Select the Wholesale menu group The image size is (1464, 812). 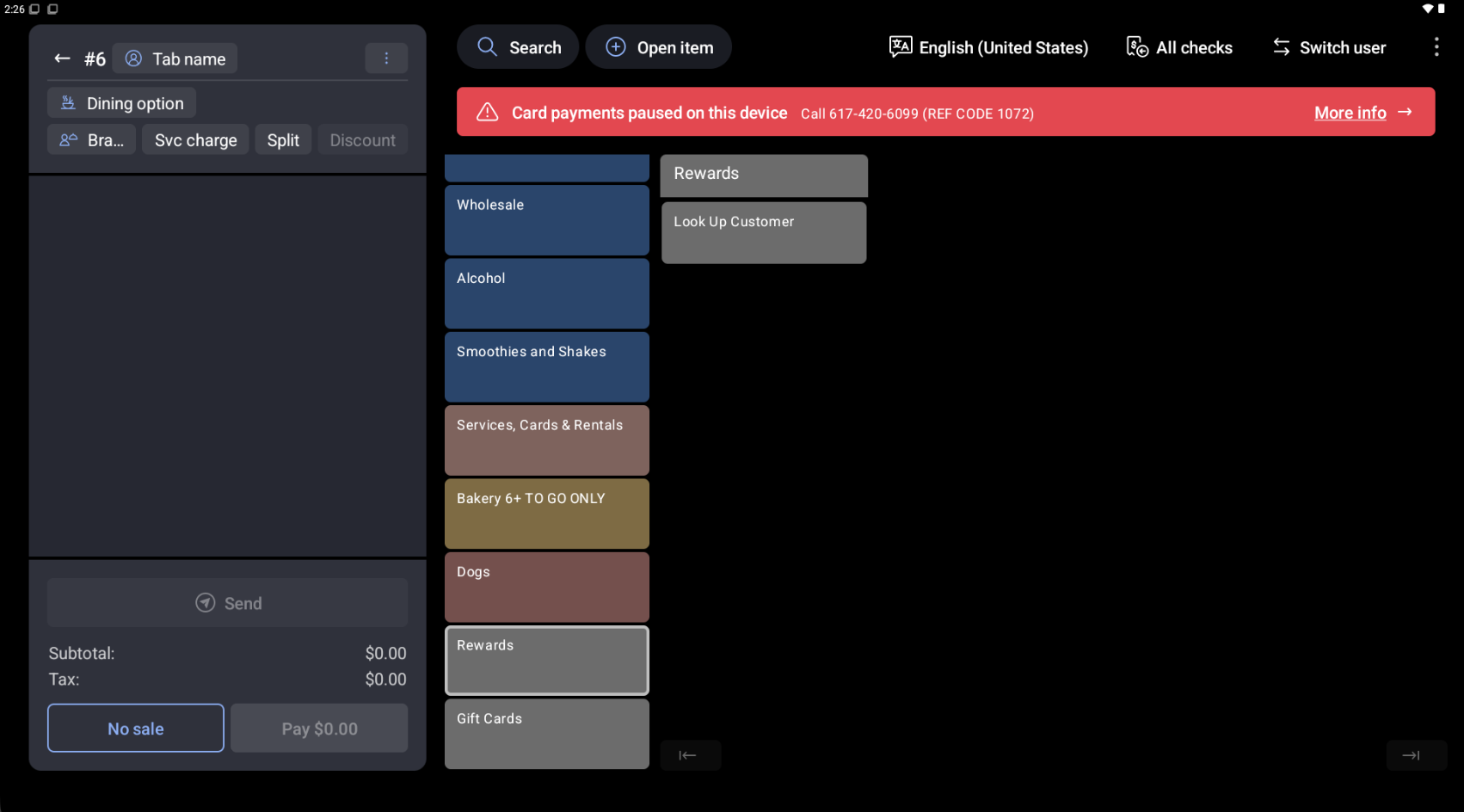[x=547, y=220]
